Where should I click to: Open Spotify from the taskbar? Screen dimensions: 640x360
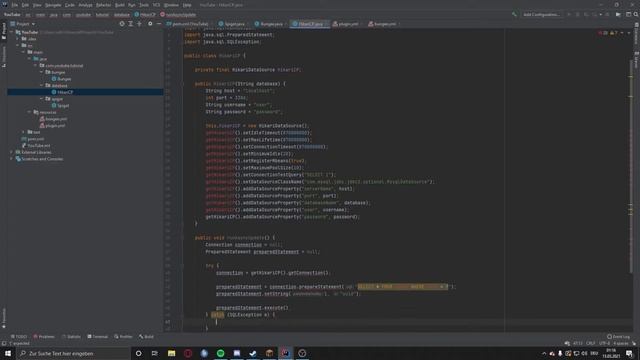click(220, 353)
